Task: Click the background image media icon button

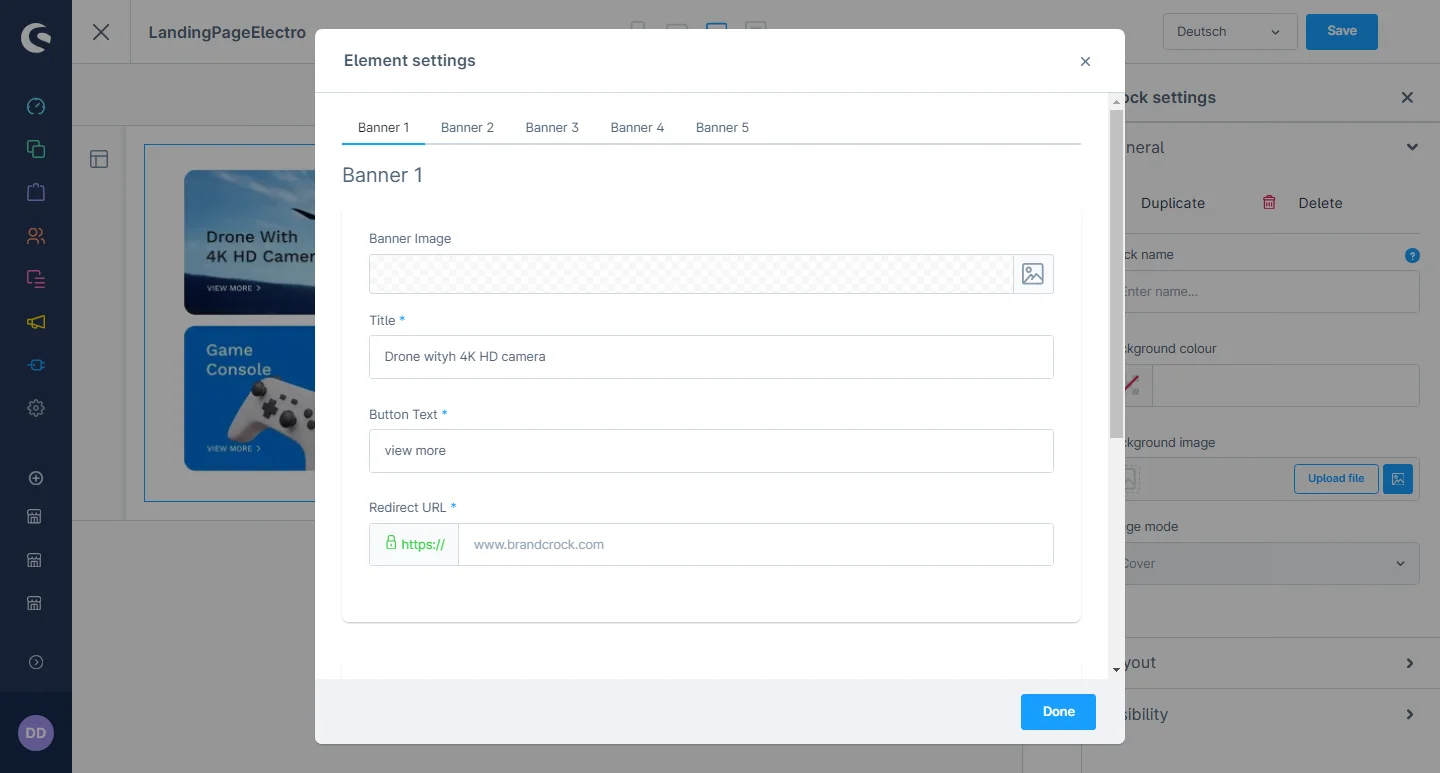Action: tap(1398, 479)
